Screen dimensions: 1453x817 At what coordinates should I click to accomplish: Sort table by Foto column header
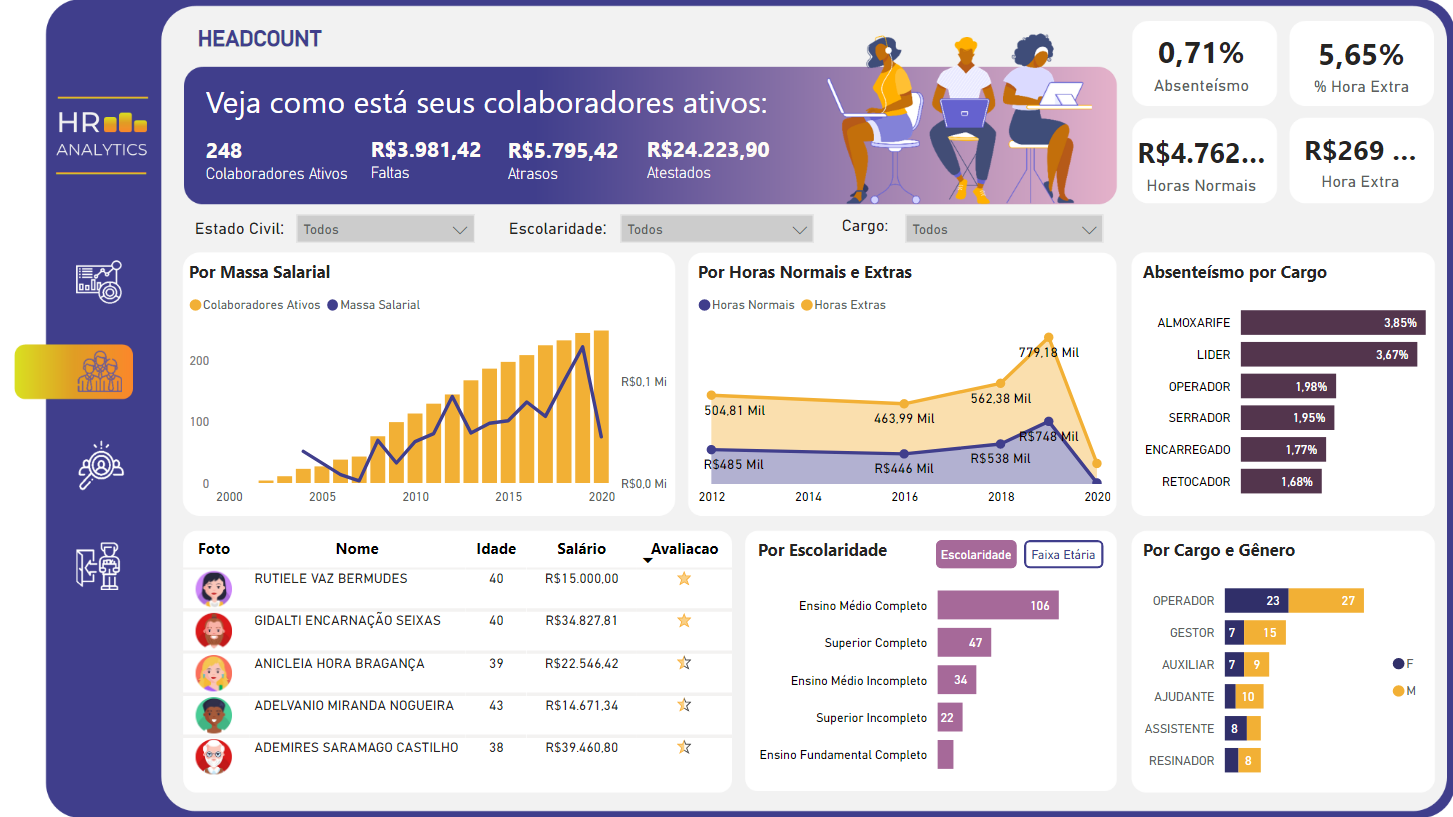click(x=214, y=548)
